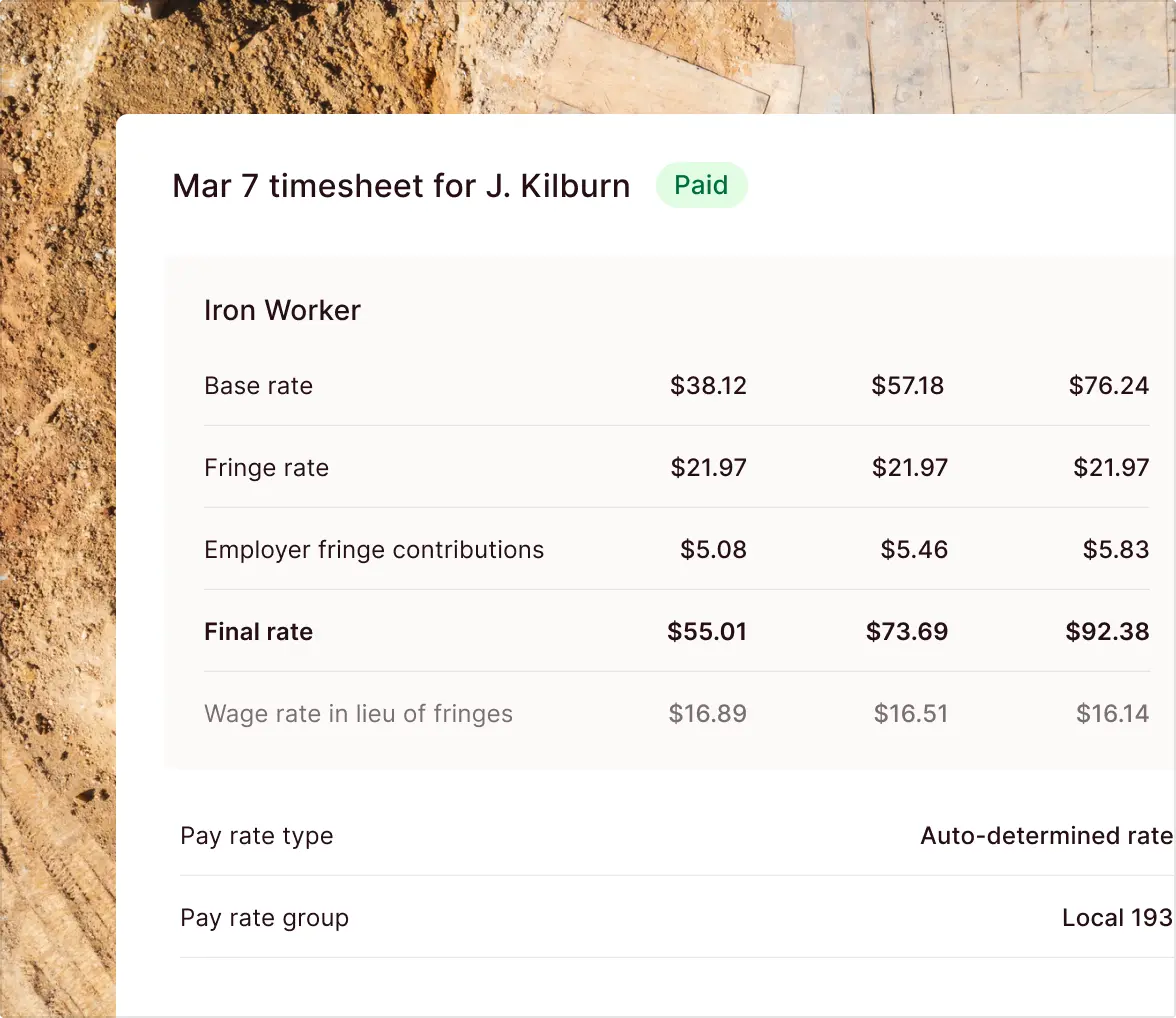Select the $76.24 base rate value

point(1108,386)
